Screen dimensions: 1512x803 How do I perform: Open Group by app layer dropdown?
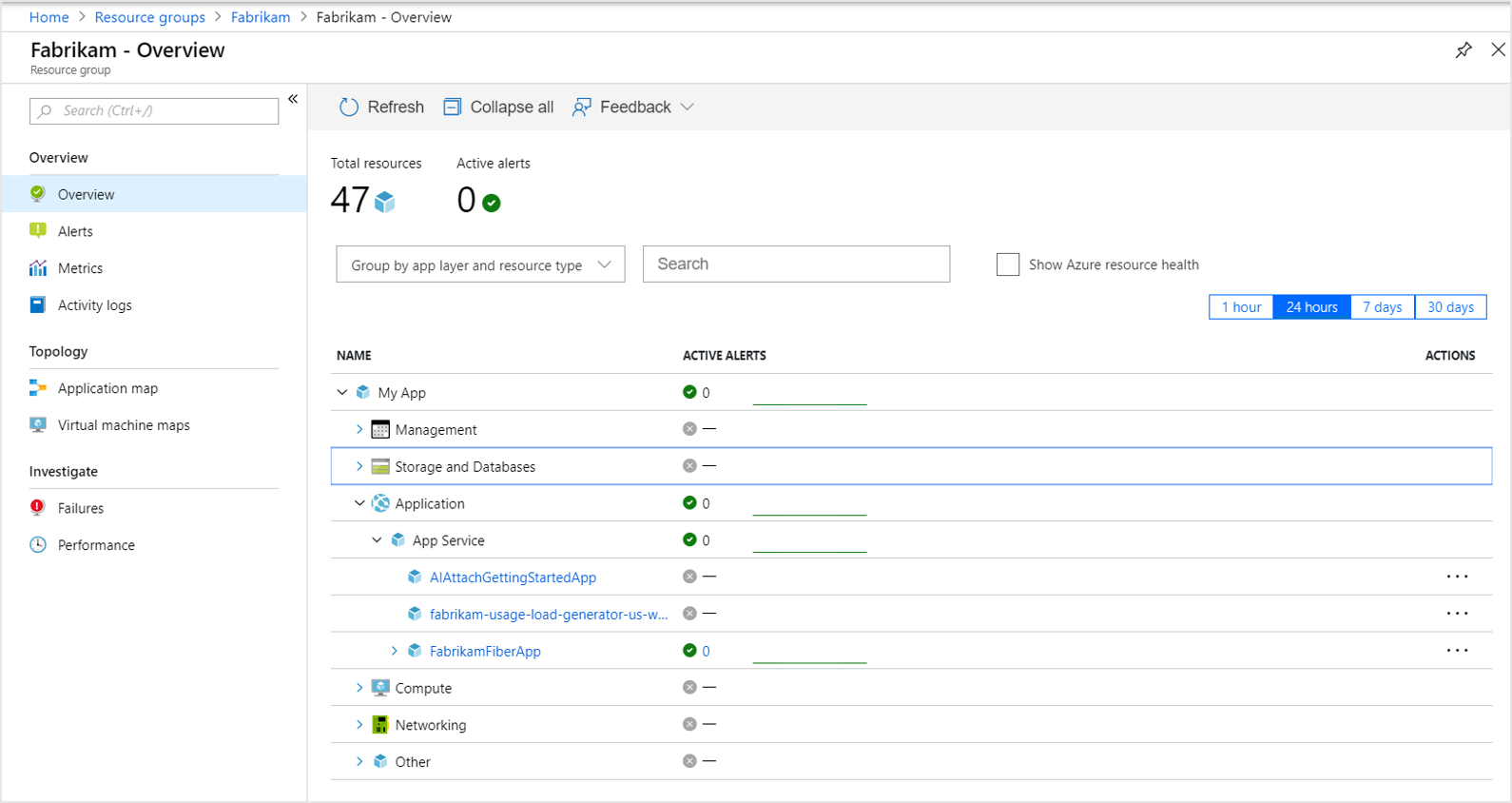click(x=480, y=264)
